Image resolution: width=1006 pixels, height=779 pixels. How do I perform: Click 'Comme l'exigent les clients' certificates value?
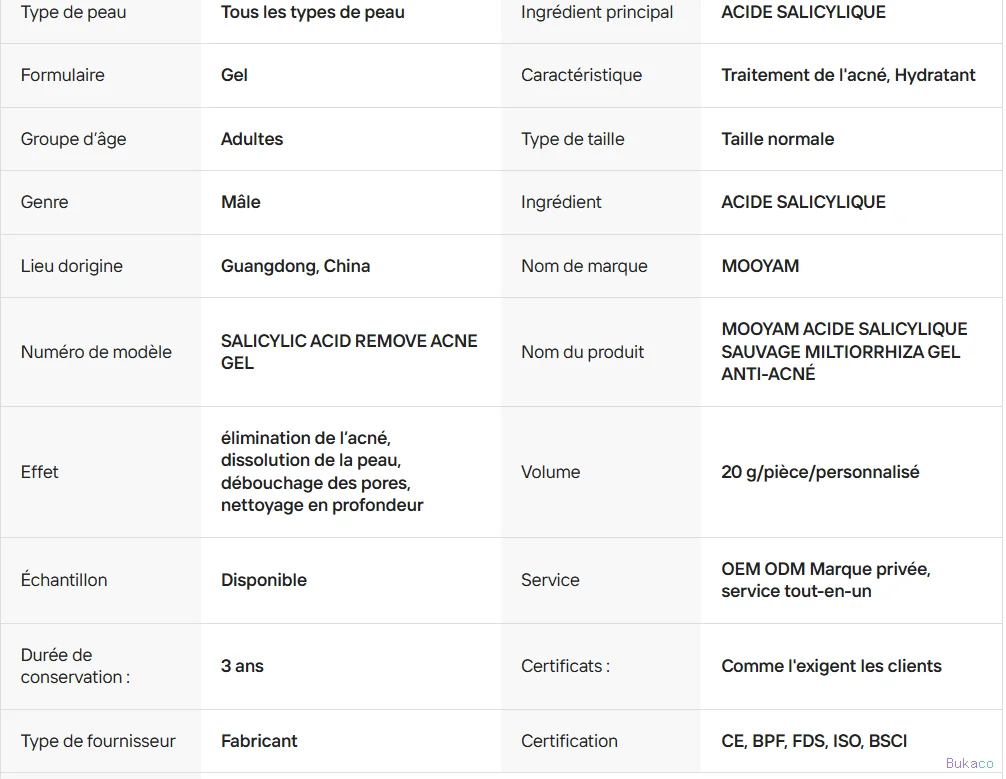(x=831, y=666)
